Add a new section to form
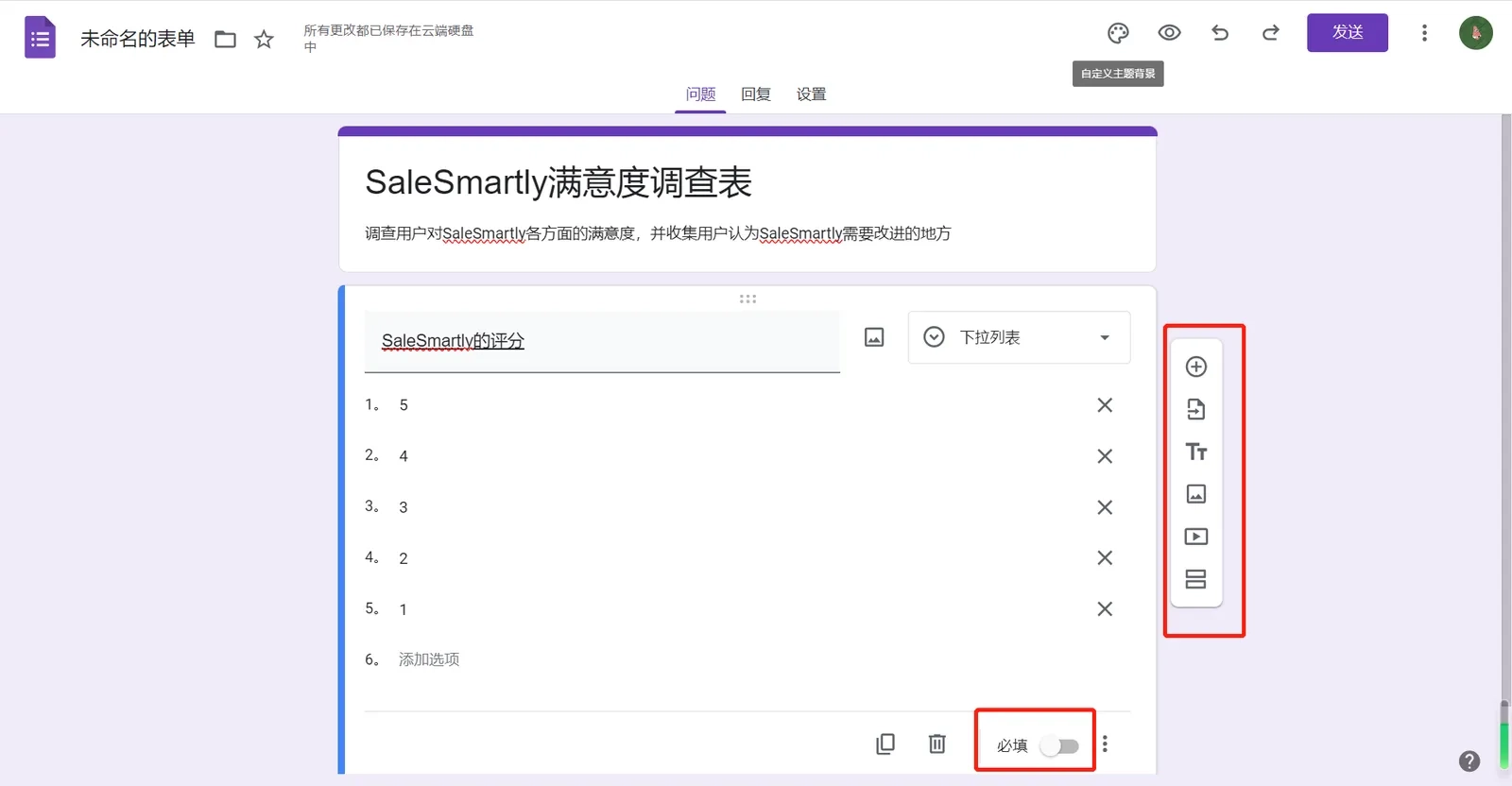The image size is (1512, 786). click(1196, 579)
